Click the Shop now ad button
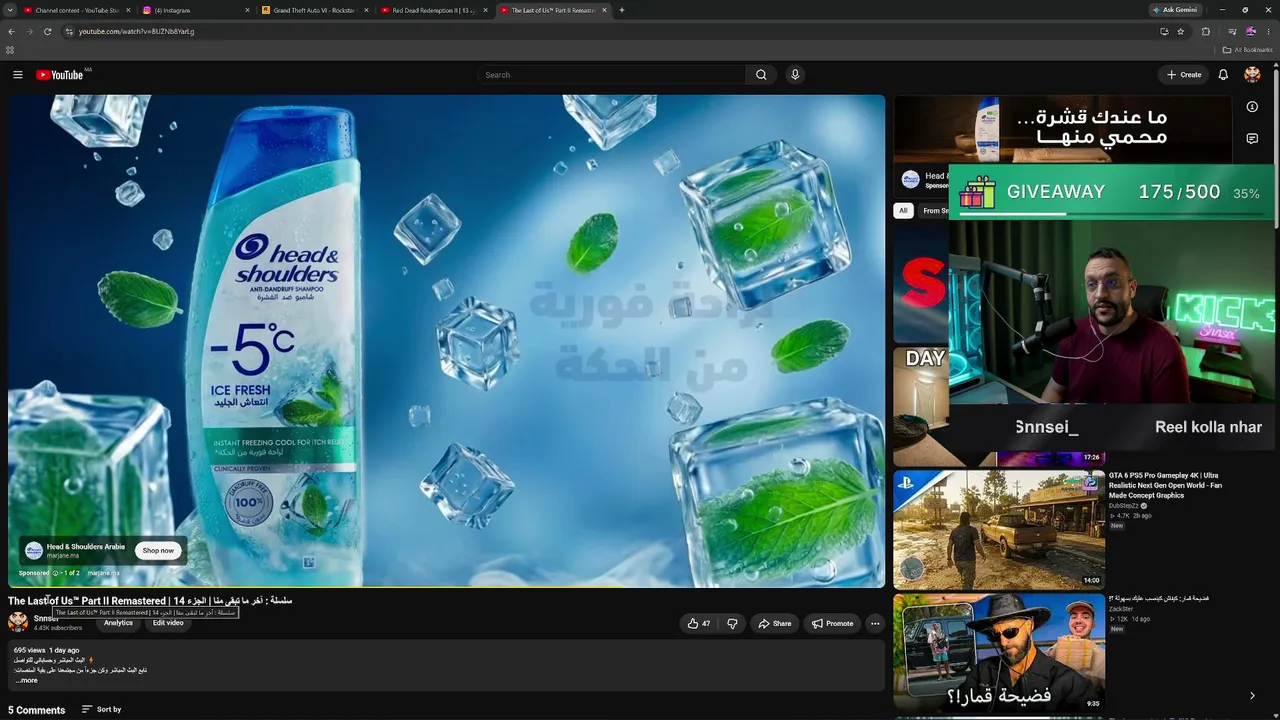The height and width of the screenshot is (720, 1280). 158,550
